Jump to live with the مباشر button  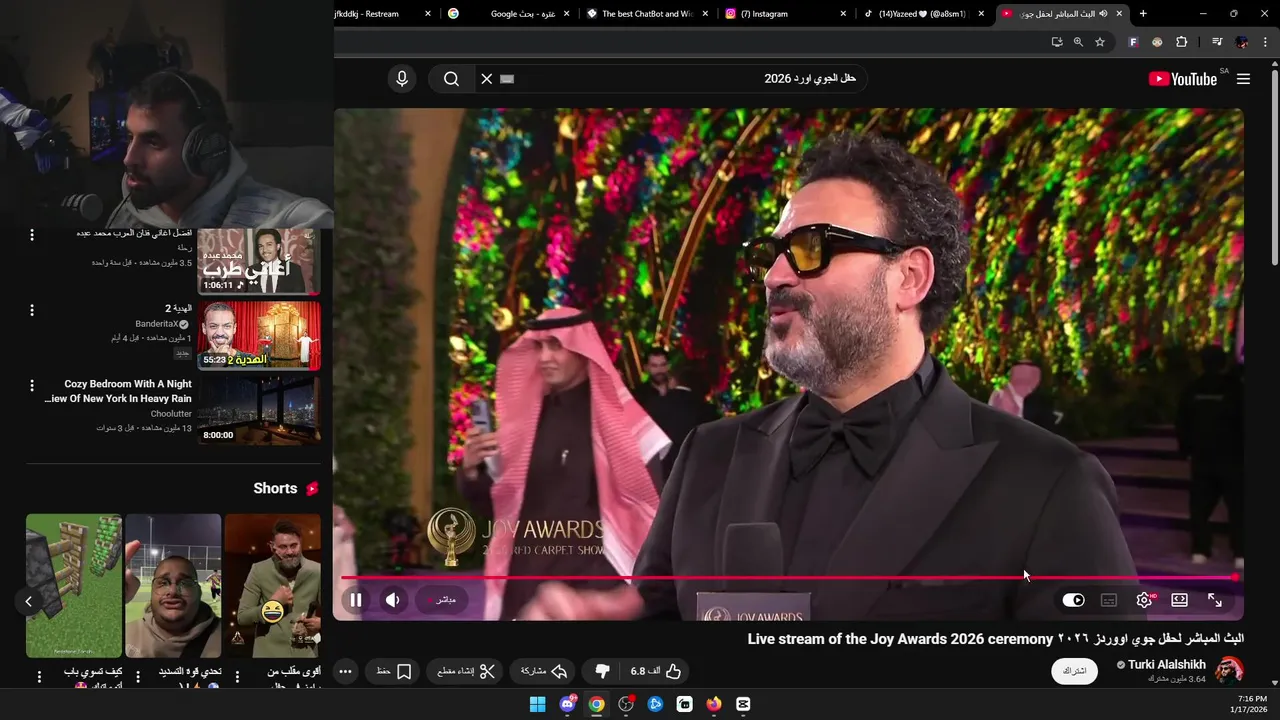pyautogui.click(x=442, y=600)
